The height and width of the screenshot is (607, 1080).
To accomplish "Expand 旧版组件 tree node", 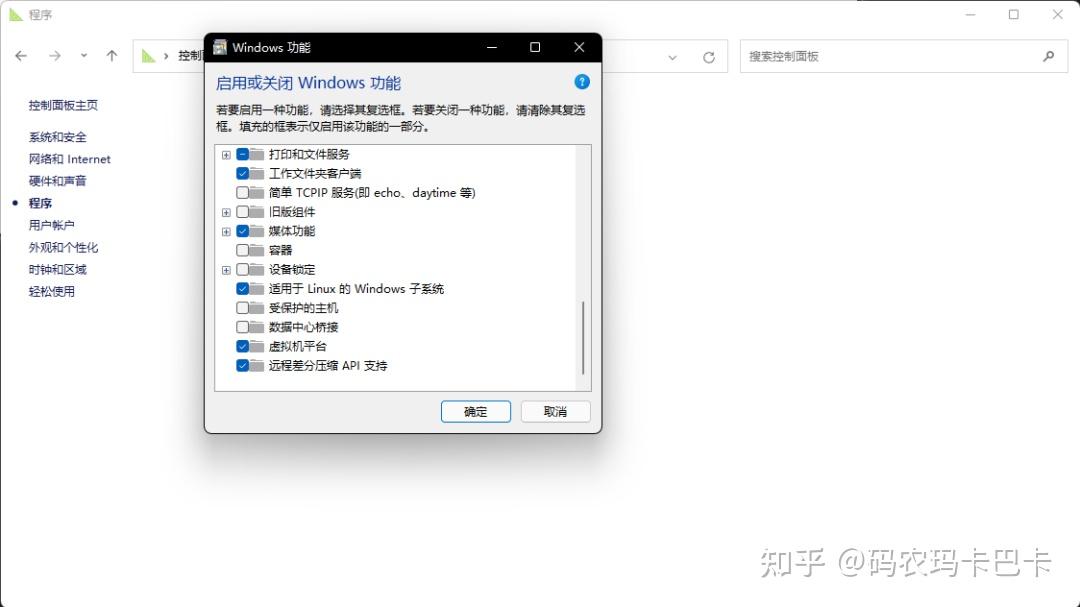I will [x=226, y=213].
